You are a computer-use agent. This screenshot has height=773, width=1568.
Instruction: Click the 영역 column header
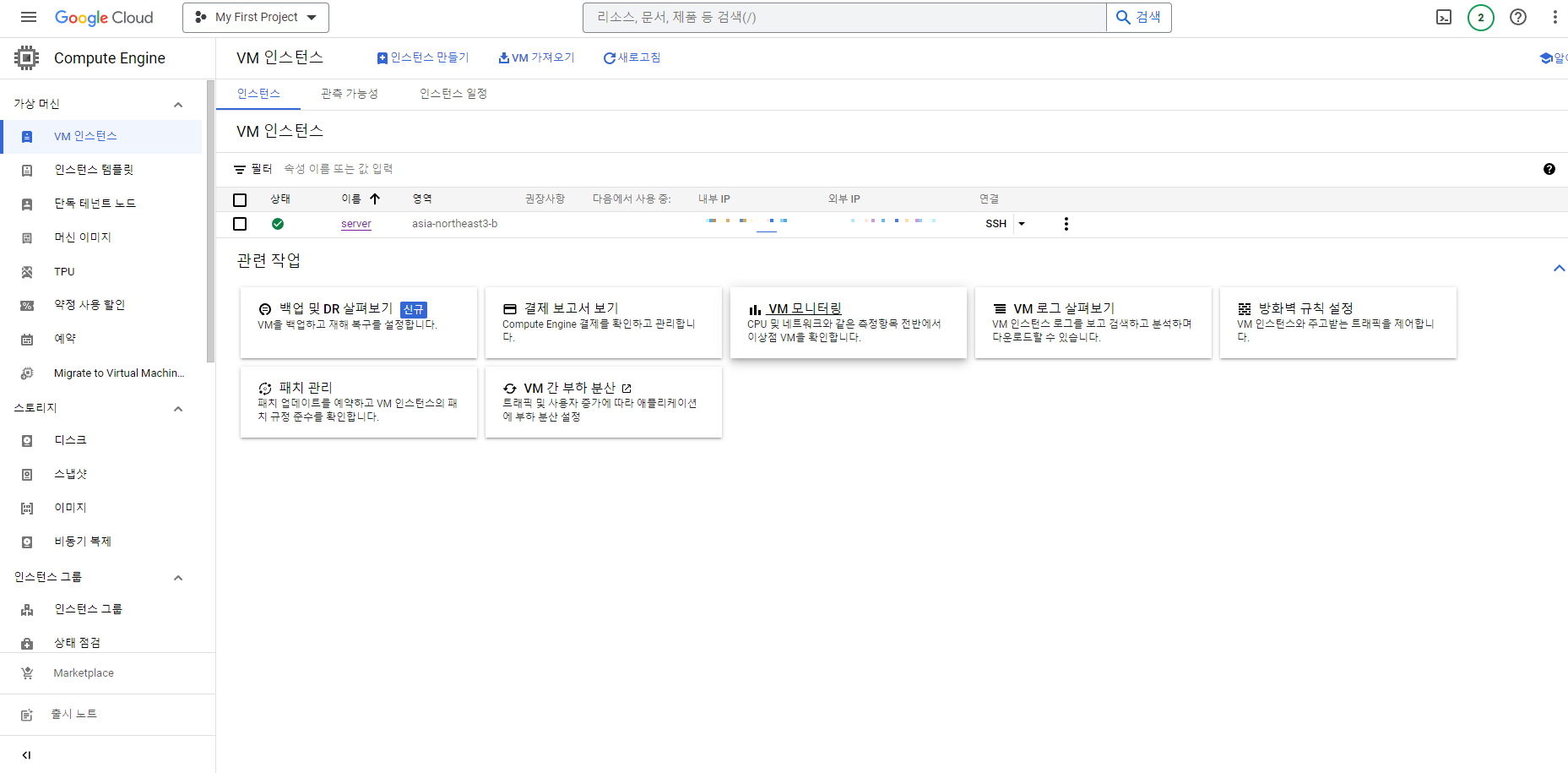click(422, 199)
